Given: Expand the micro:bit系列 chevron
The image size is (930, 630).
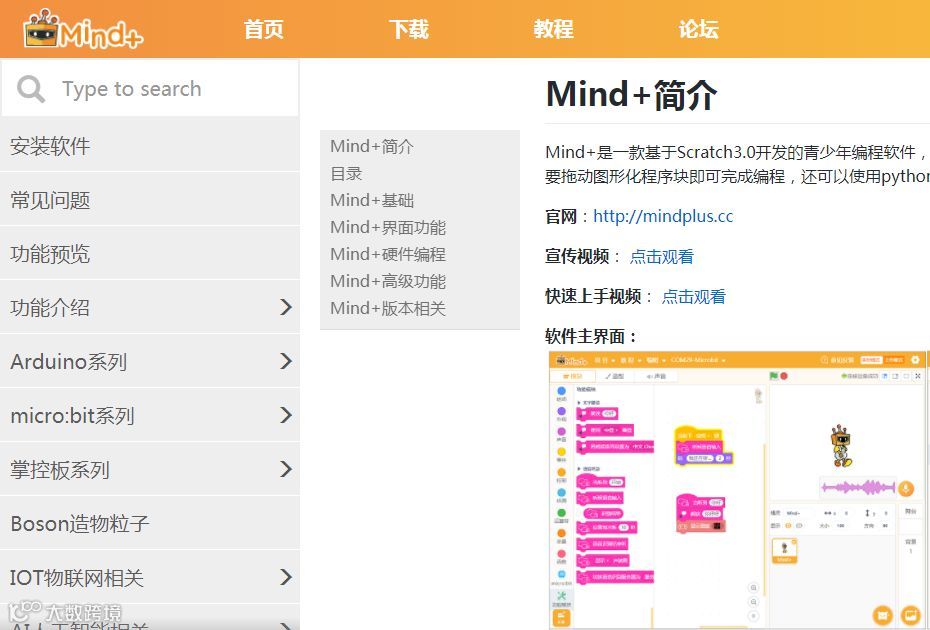Looking at the screenshot, I should [286, 415].
